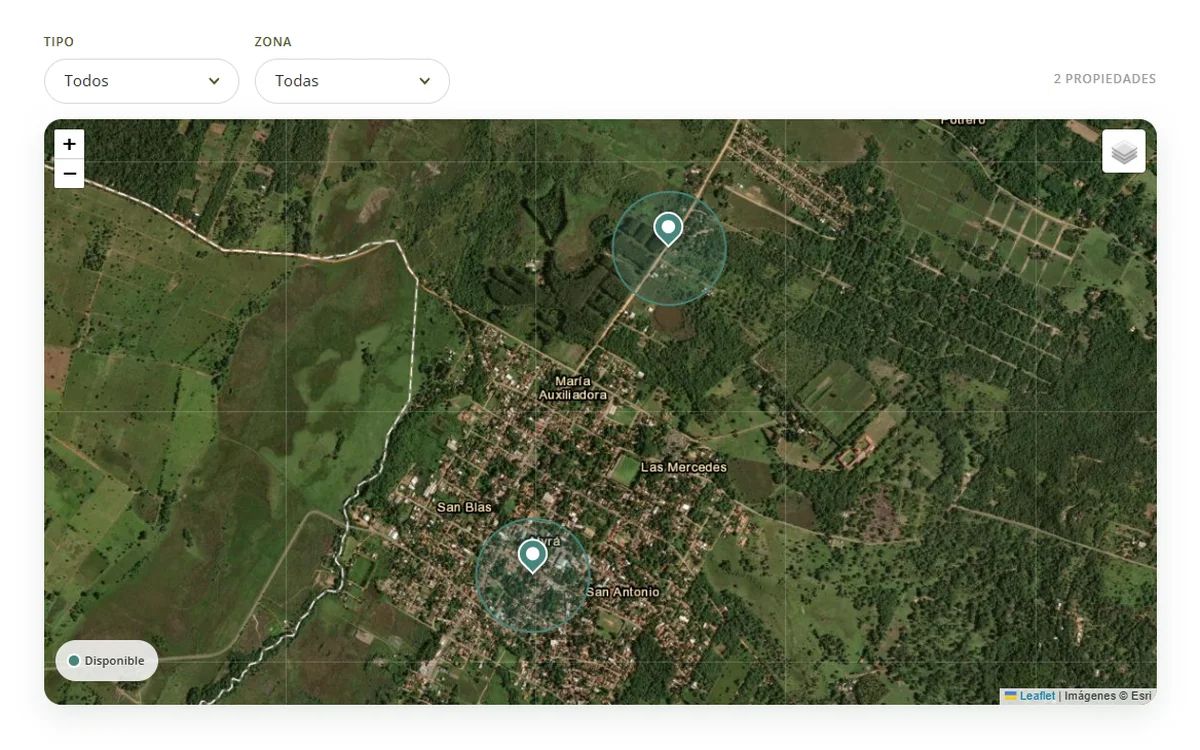Select the northern property marker pin
1200x750 pixels.
668,230
